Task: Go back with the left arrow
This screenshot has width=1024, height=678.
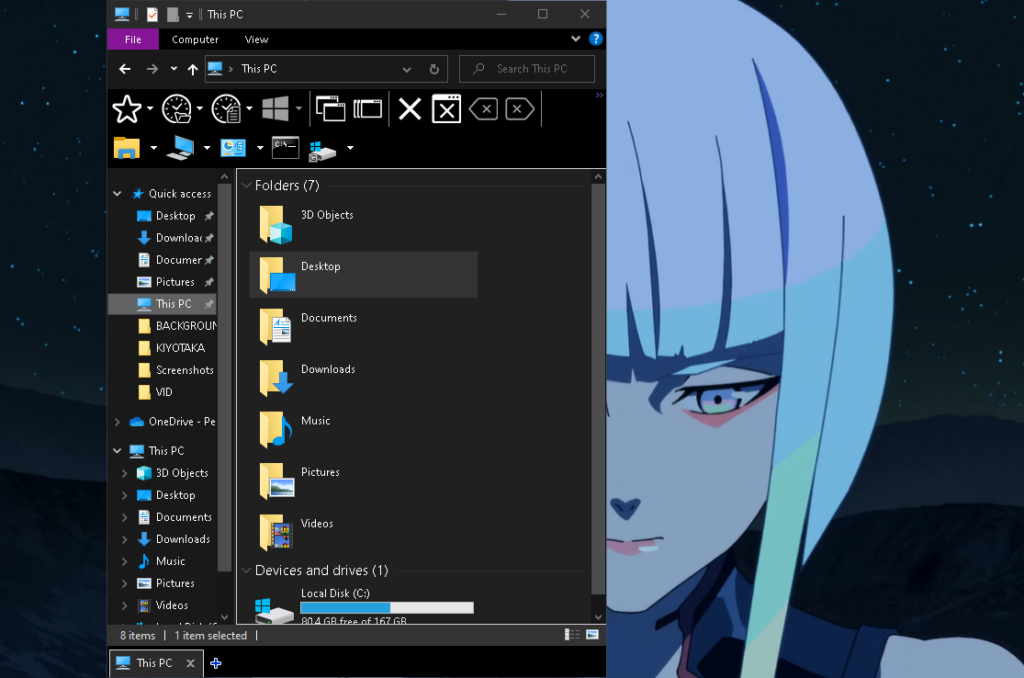Action: 125,69
